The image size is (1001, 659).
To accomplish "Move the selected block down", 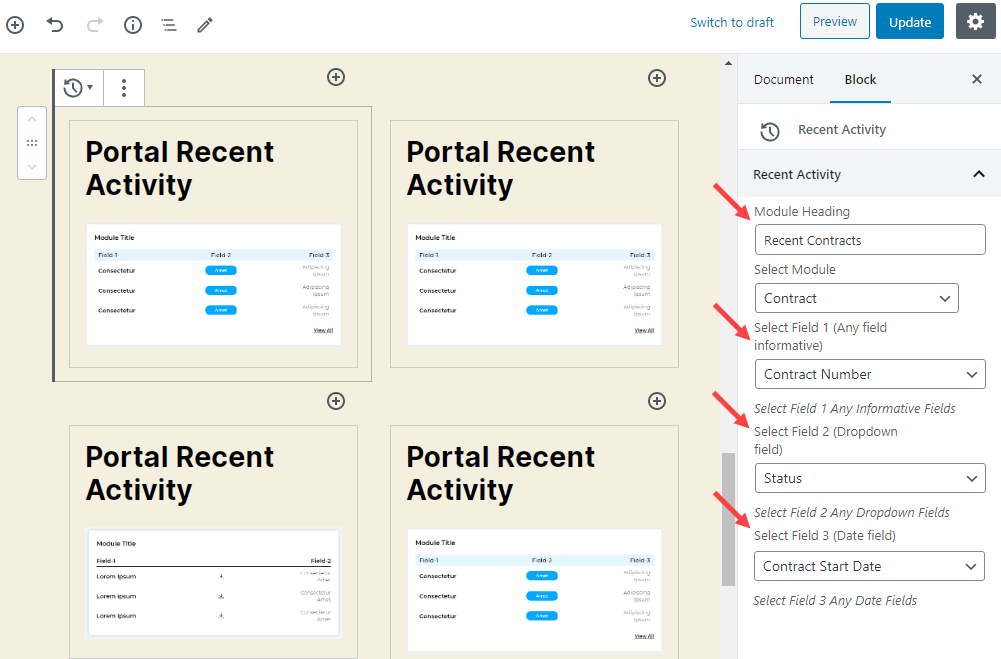I will point(32,166).
